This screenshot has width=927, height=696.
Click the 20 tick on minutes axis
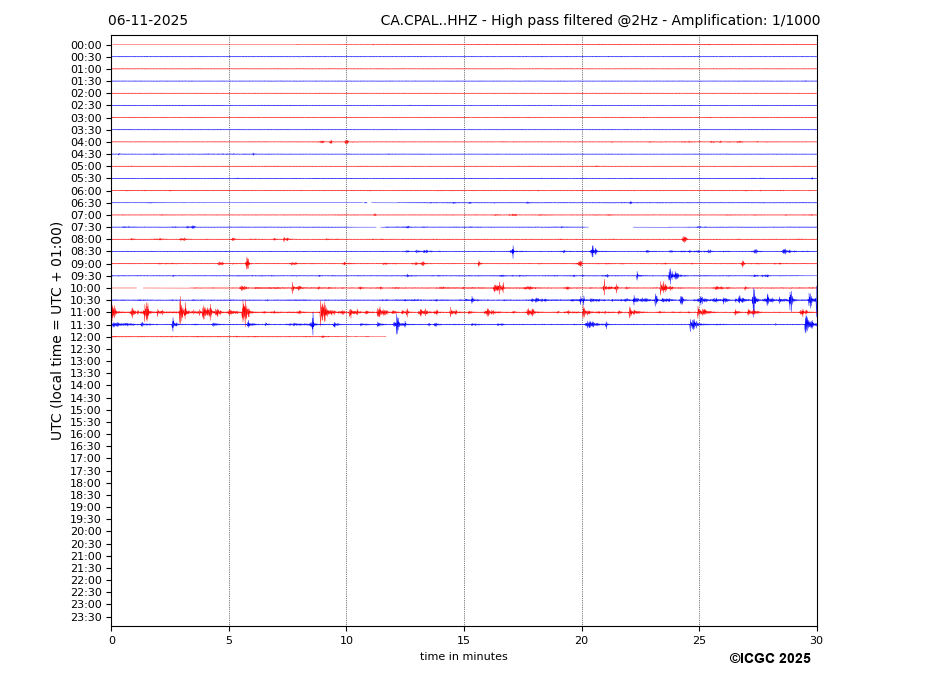tap(581, 640)
